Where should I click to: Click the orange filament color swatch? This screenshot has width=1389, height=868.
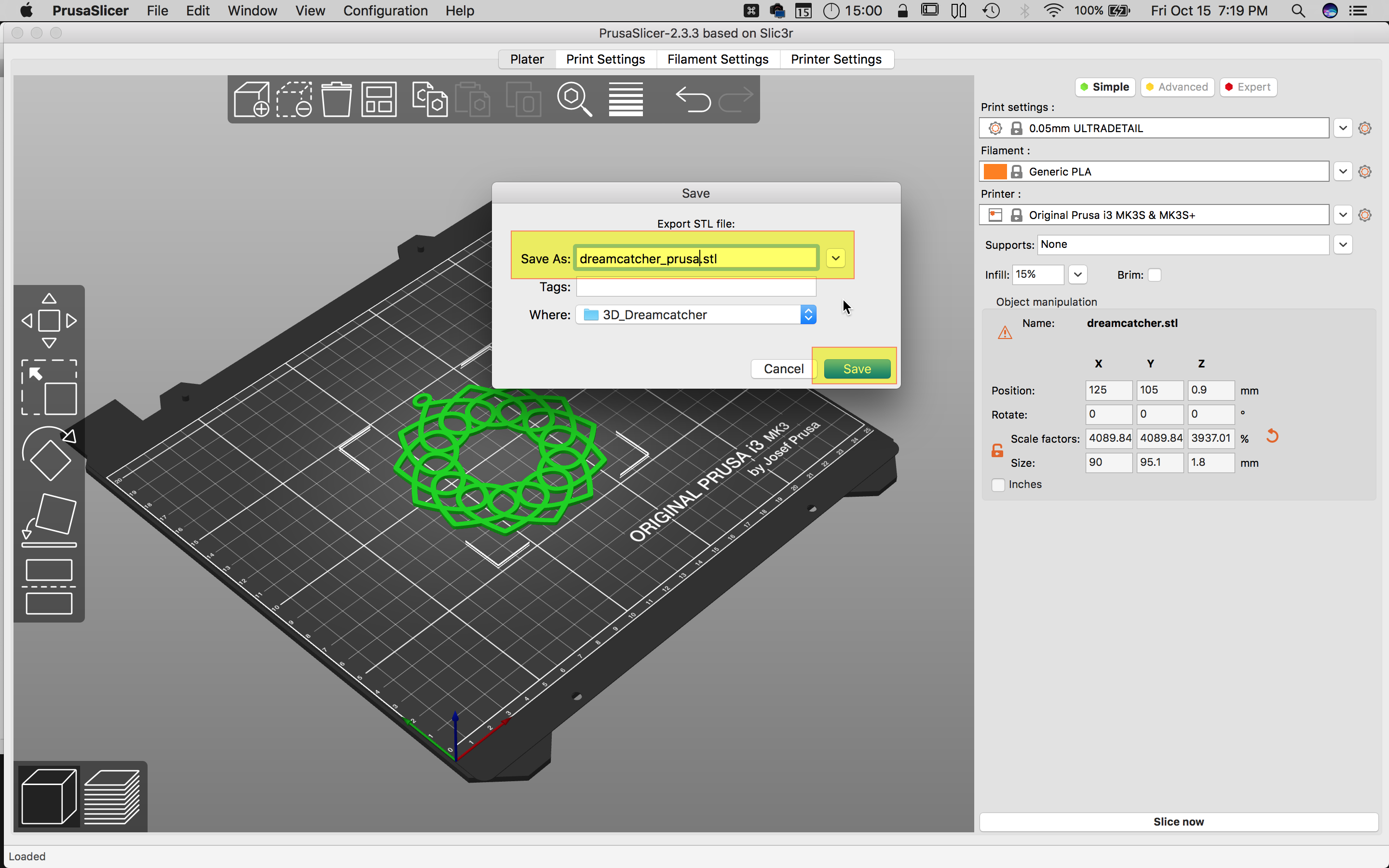pyautogui.click(x=994, y=172)
